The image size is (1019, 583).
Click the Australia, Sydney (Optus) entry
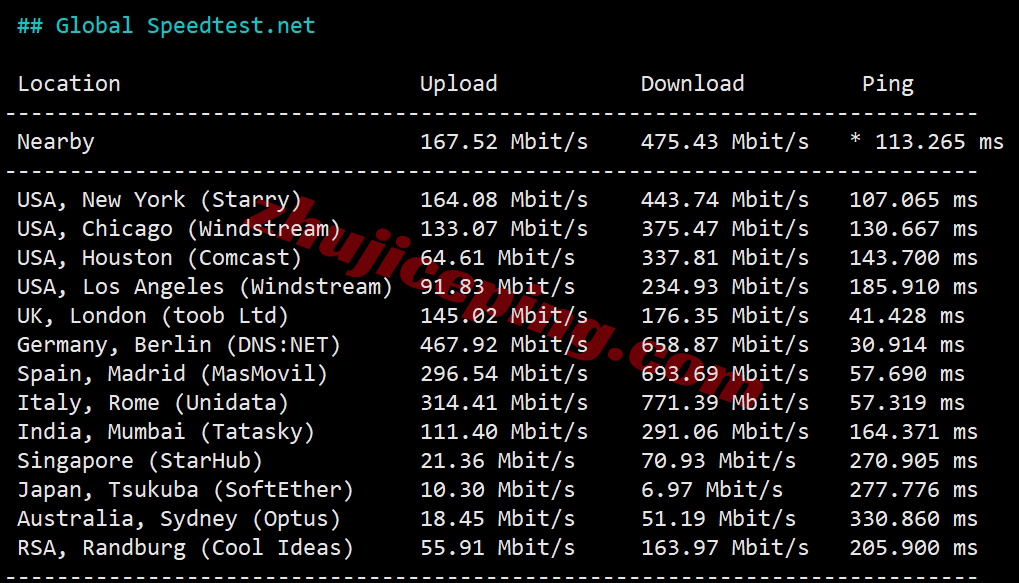pyautogui.click(x=179, y=519)
